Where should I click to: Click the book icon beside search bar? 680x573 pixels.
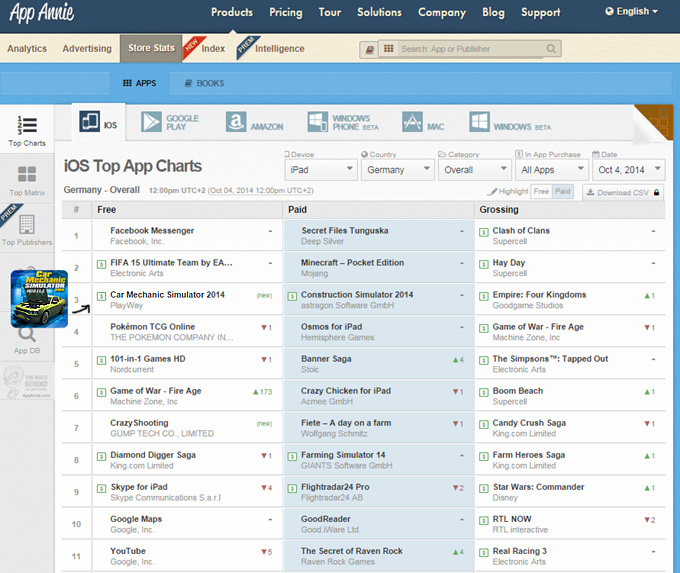click(x=369, y=50)
